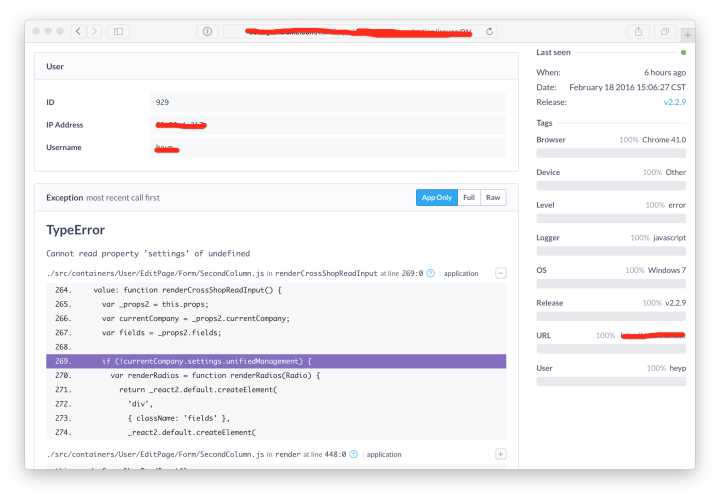Open the site info icon beside address bar
Image resolution: width=720 pixels, height=499 pixels.
(207, 31)
